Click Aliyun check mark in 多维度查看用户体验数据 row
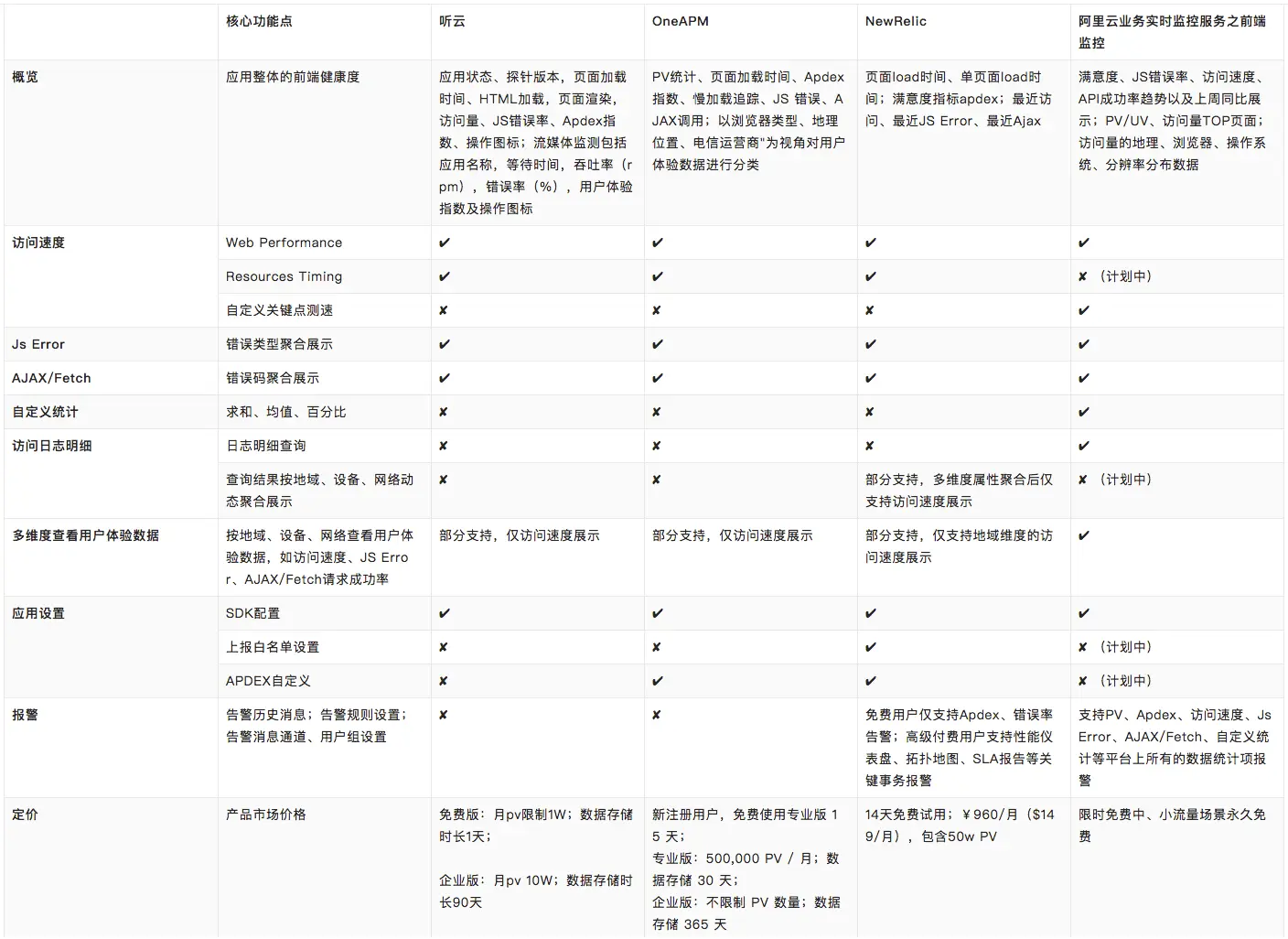1288x939 pixels. (1084, 535)
